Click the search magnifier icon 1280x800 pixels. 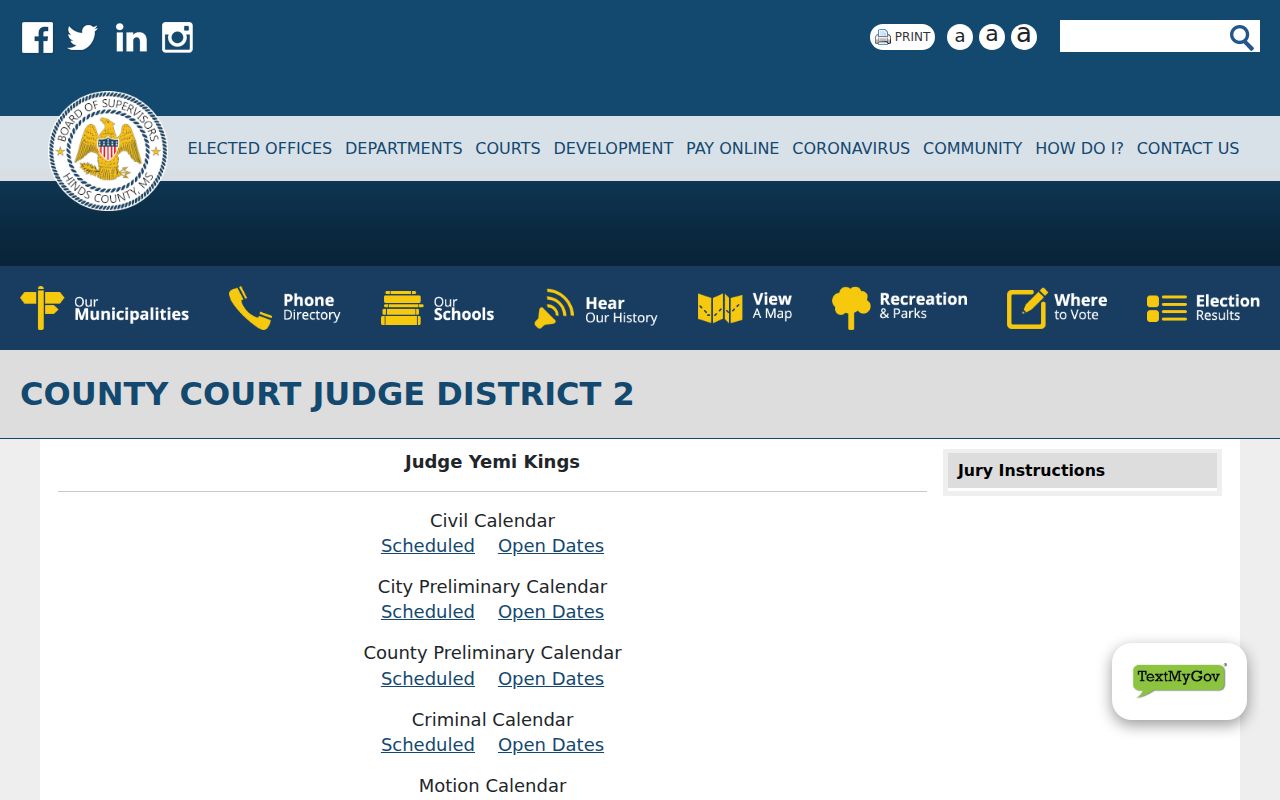point(1241,37)
